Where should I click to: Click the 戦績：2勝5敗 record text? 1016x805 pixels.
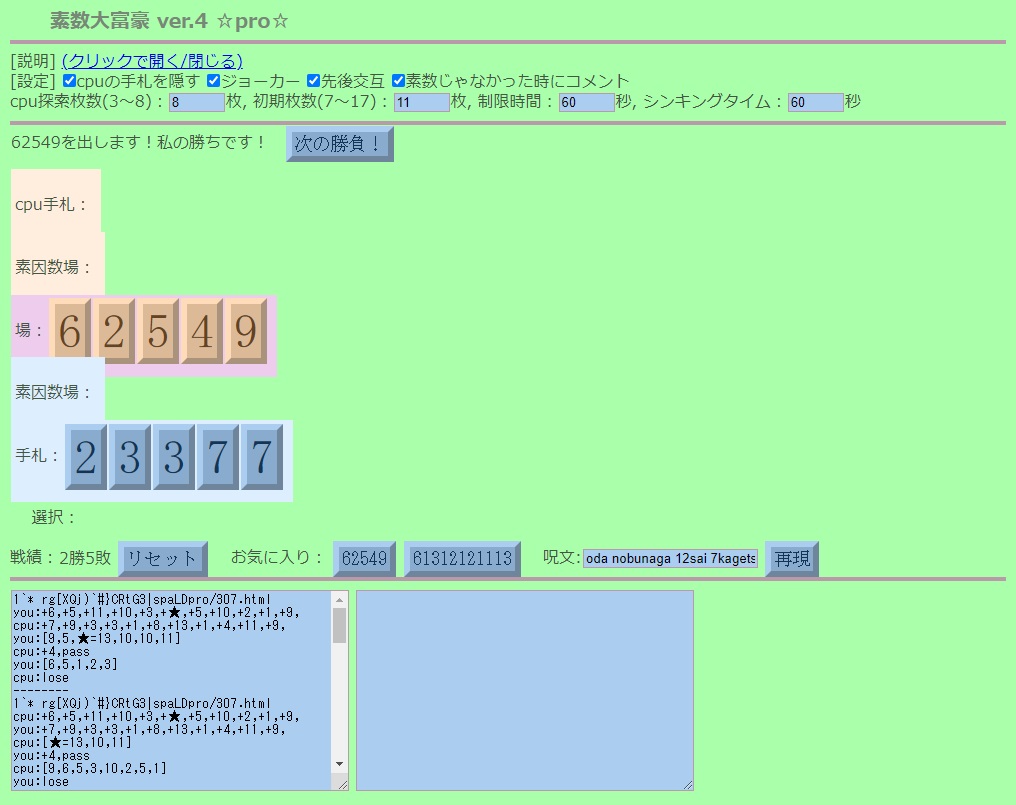(x=61, y=557)
